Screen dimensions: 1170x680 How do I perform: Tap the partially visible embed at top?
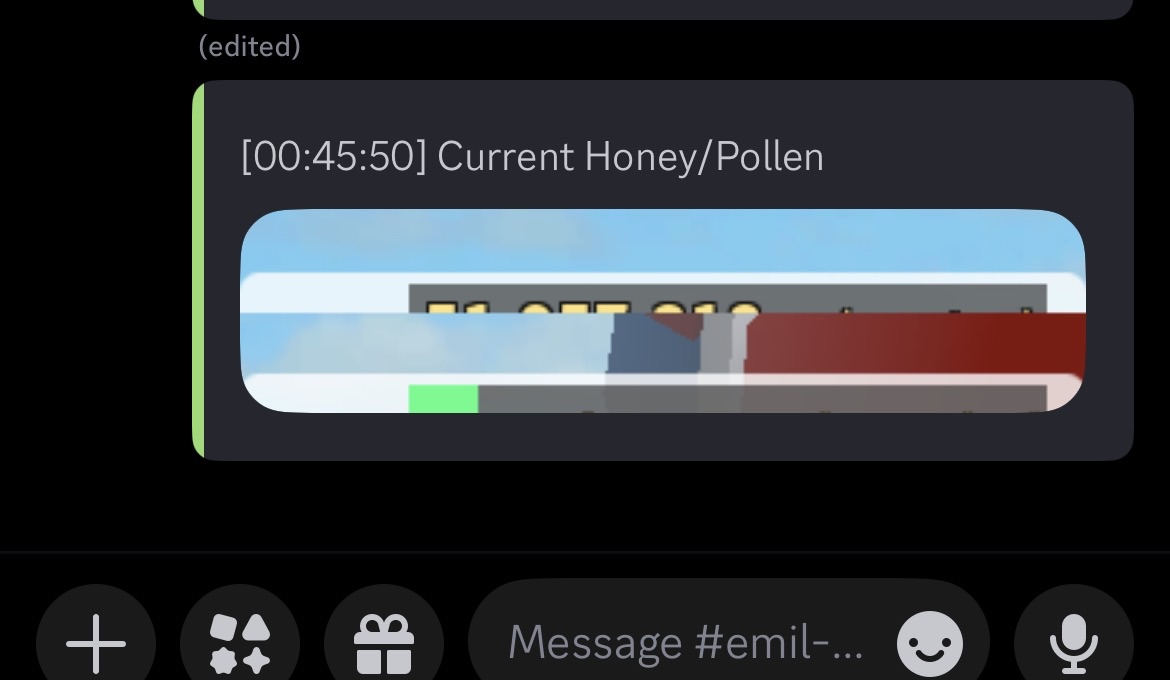(x=663, y=9)
